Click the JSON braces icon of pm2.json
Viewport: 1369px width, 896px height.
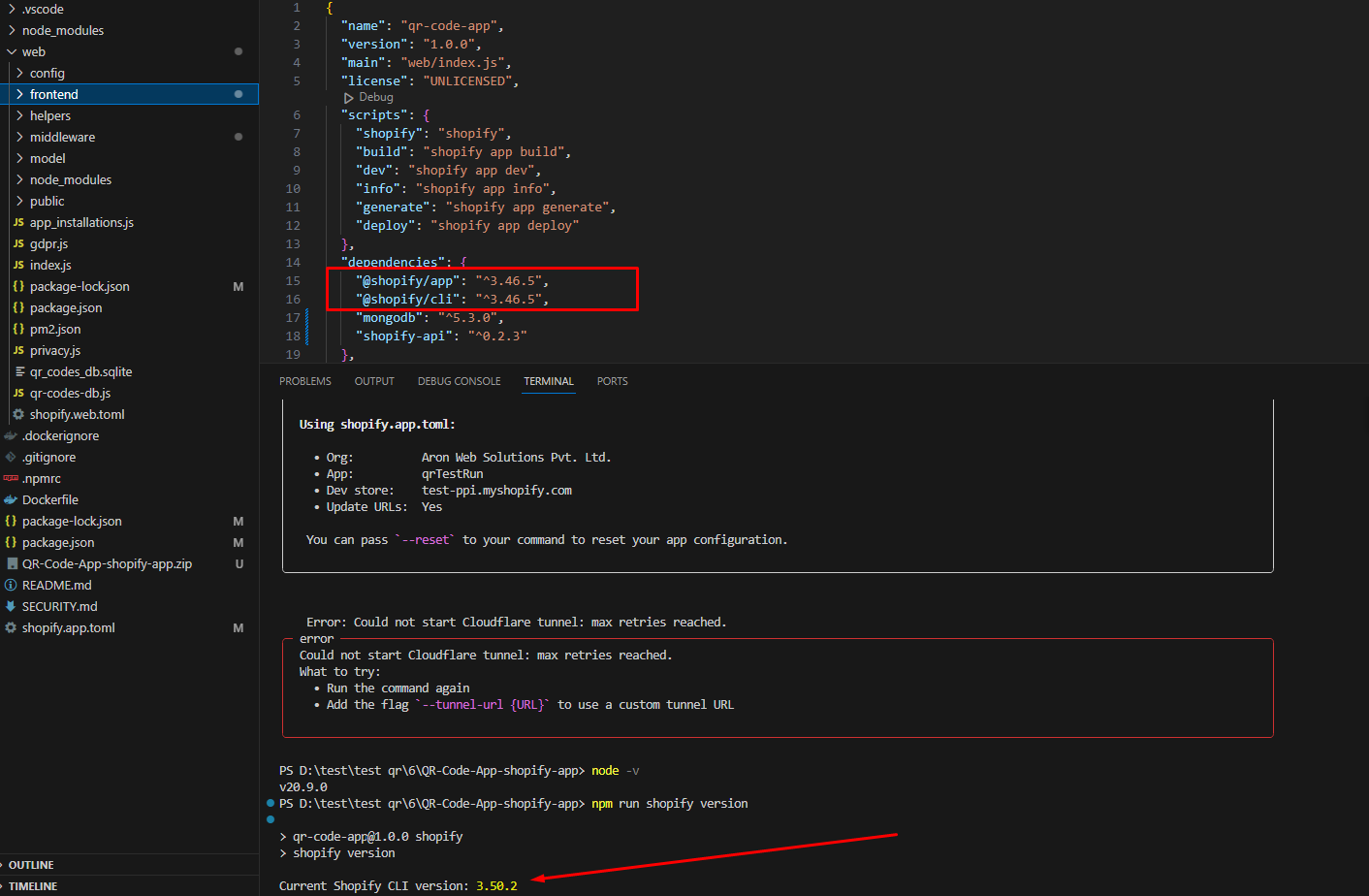pyautogui.click(x=18, y=329)
